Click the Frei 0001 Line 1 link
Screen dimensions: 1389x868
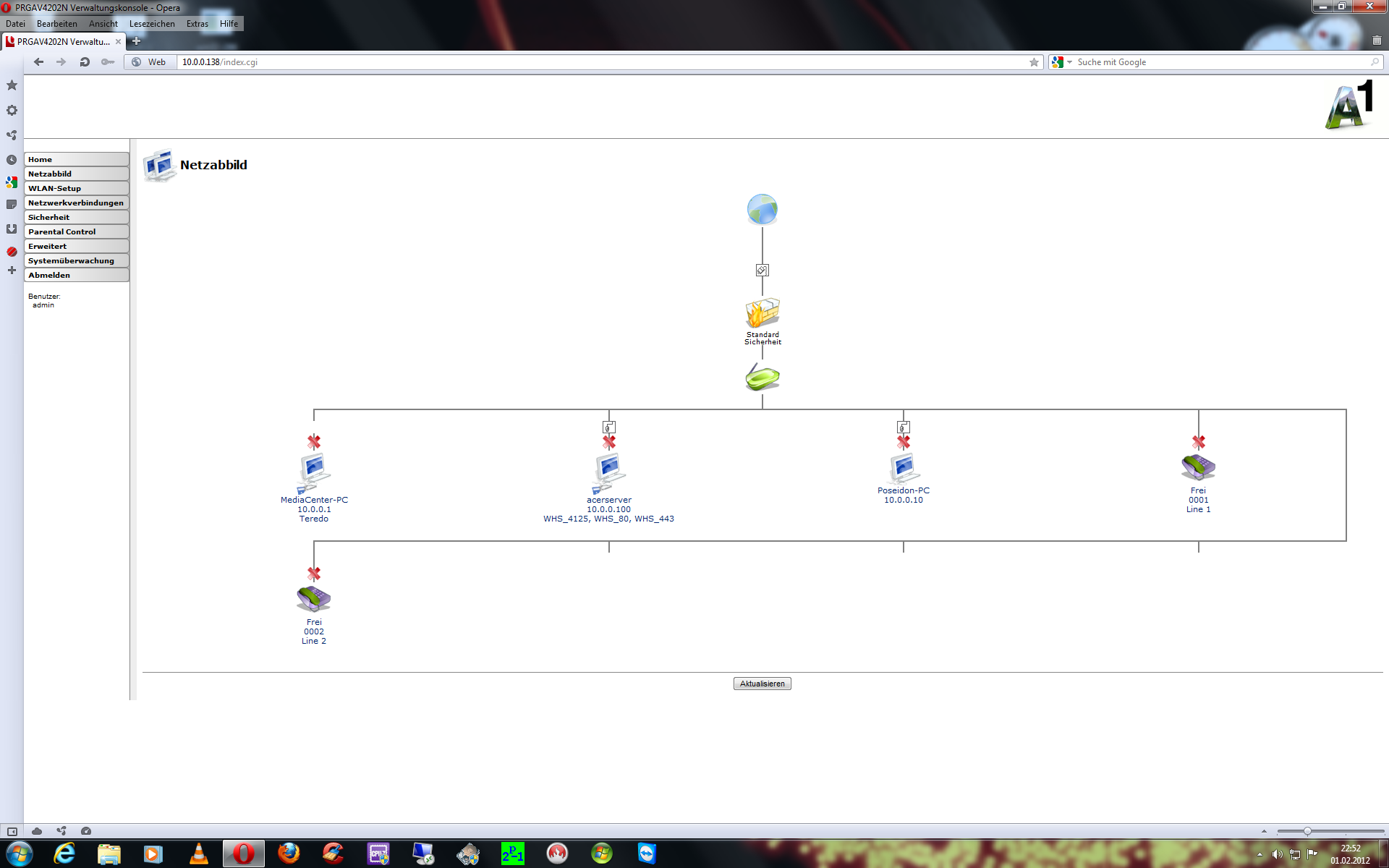(1198, 500)
